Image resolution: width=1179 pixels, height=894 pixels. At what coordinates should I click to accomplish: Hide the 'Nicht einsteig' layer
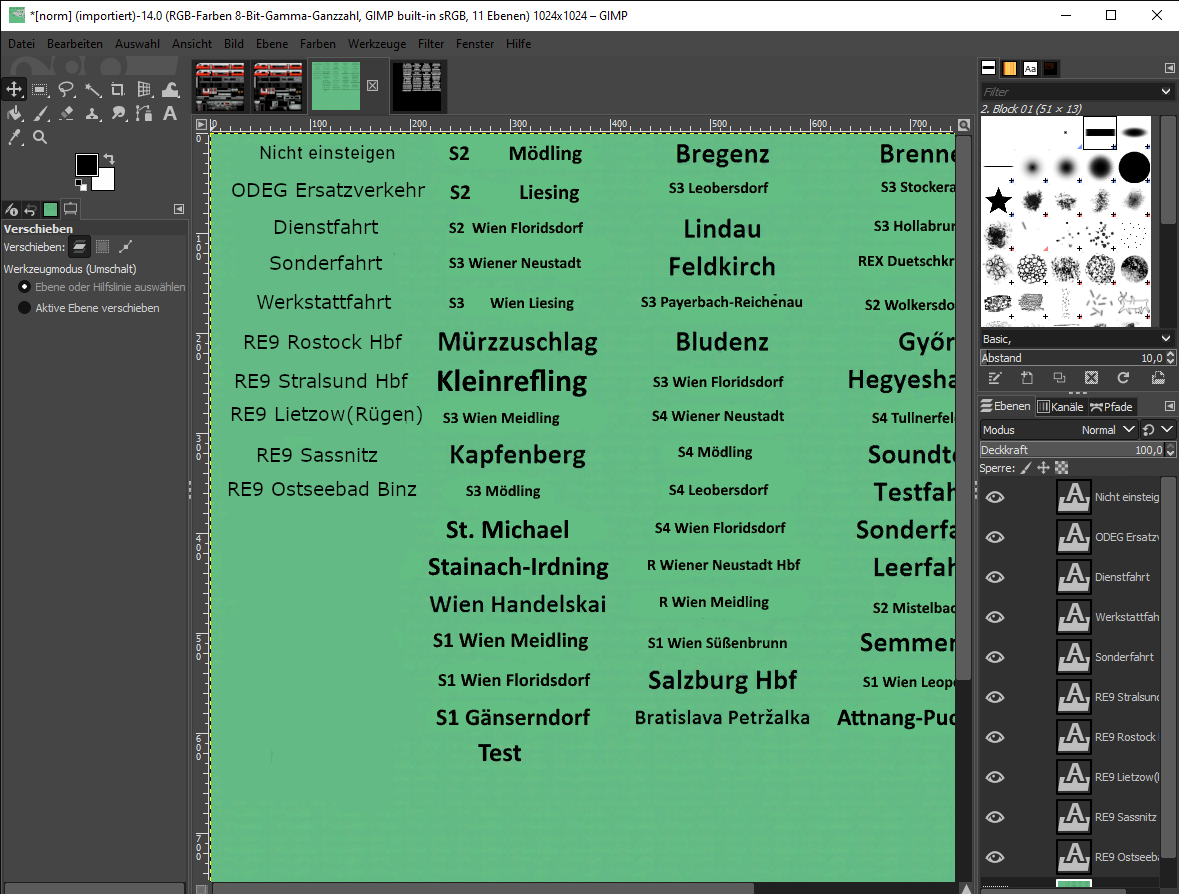point(995,497)
